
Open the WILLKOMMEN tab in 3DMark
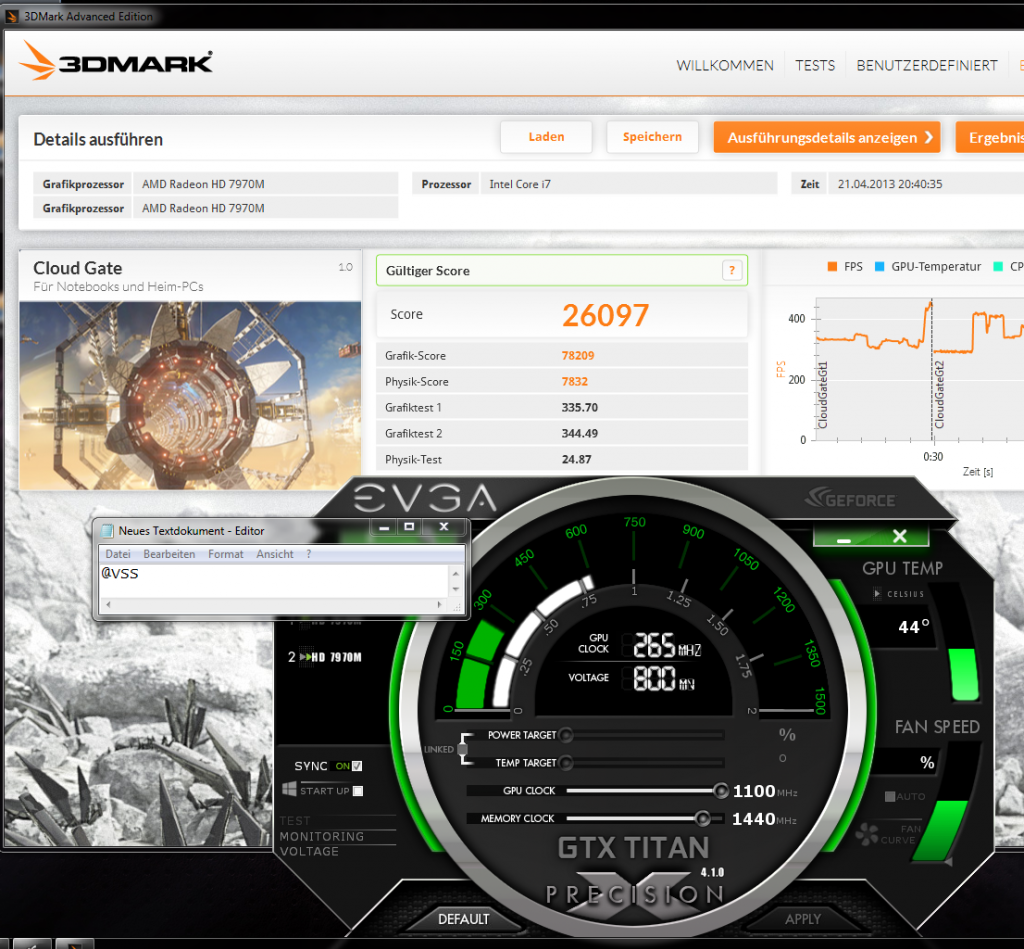click(x=725, y=65)
